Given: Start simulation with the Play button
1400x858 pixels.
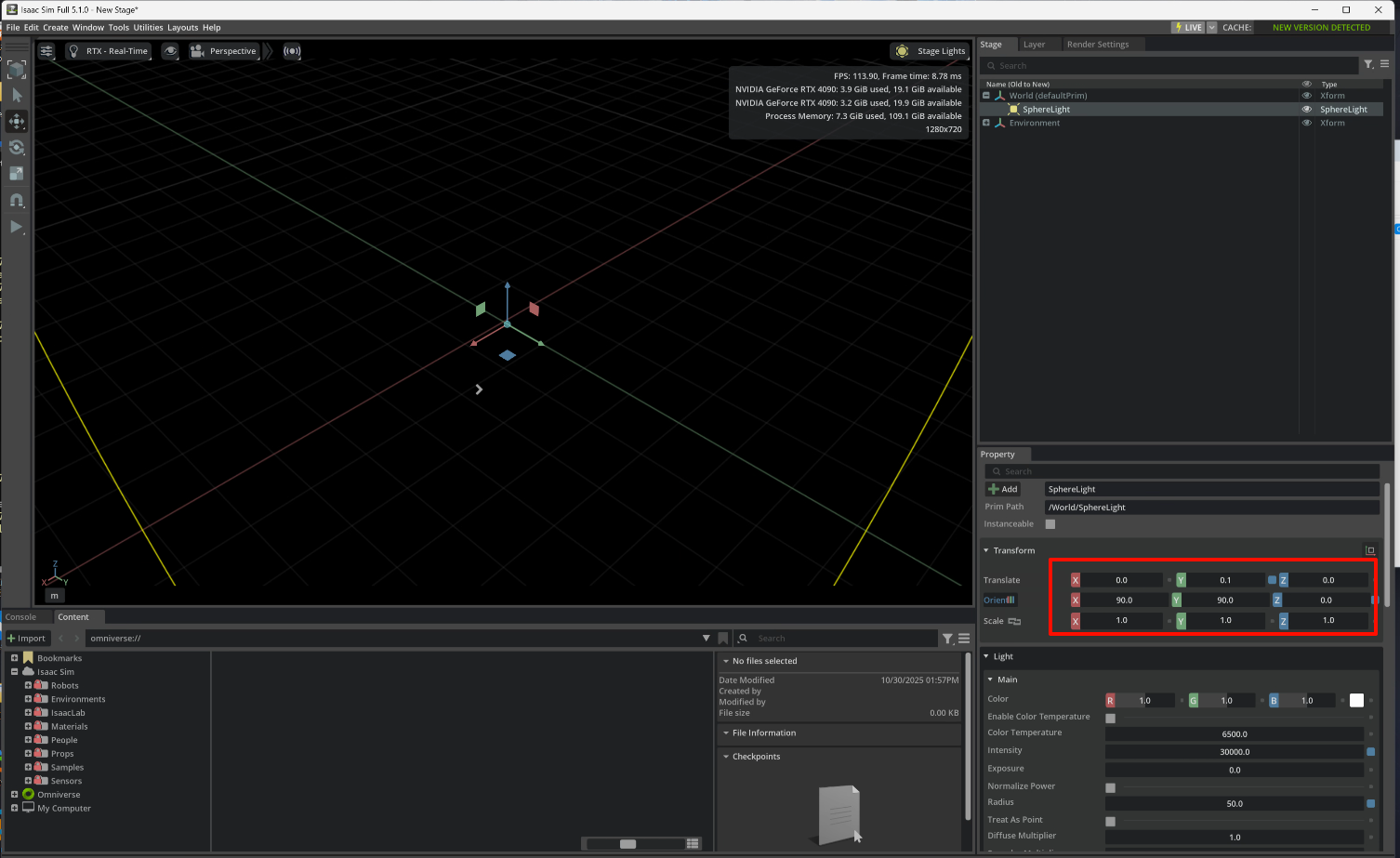Looking at the screenshot, I should (17, 227).
